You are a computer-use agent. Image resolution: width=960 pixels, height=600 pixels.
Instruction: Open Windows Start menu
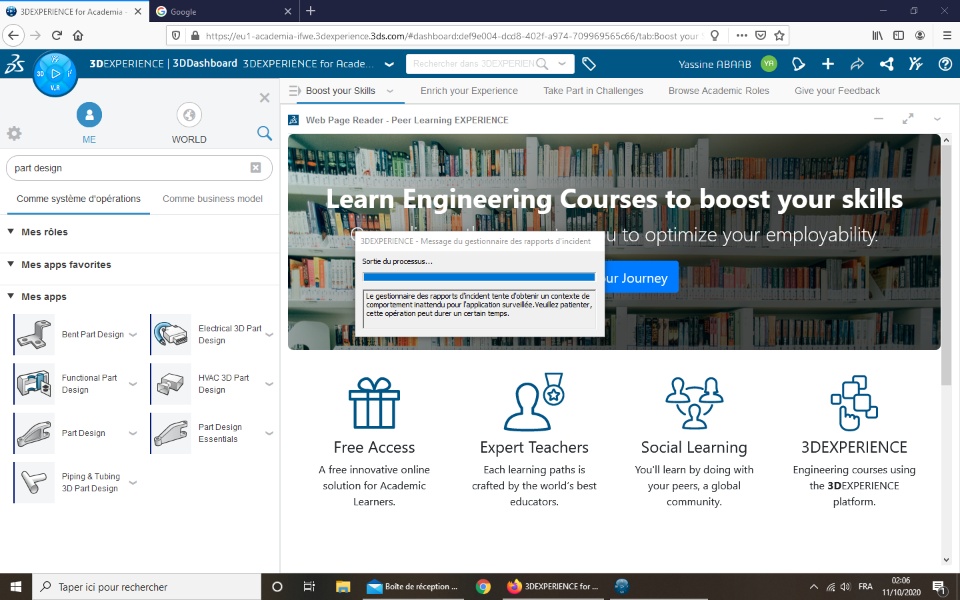pos(16,587)
